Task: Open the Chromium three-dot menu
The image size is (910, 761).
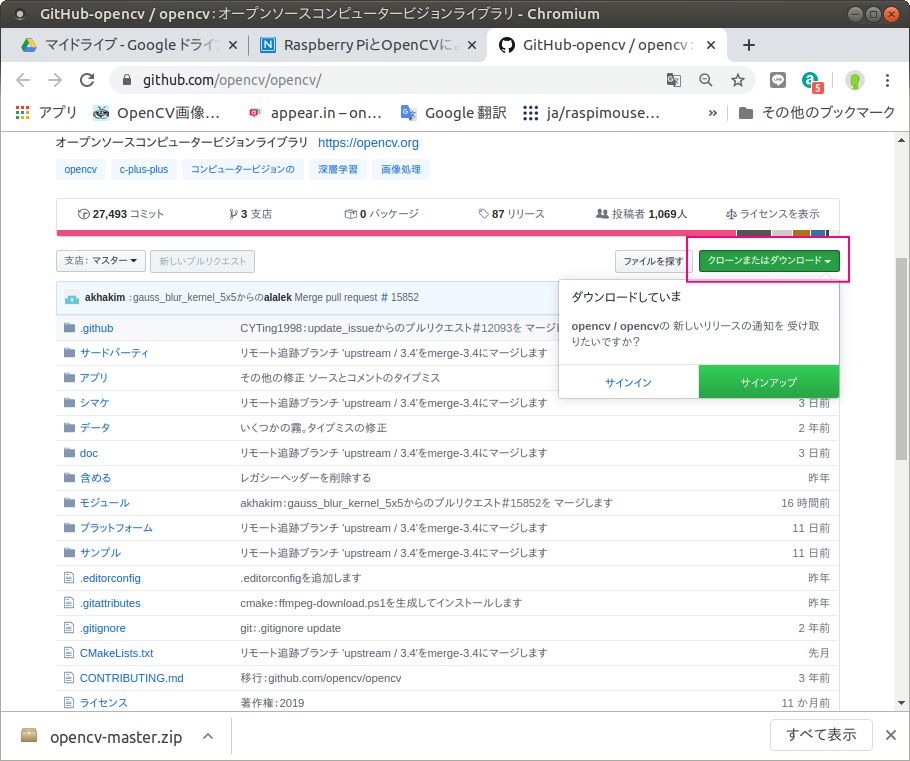Action: pyautogui.click(x=887, y=80)
